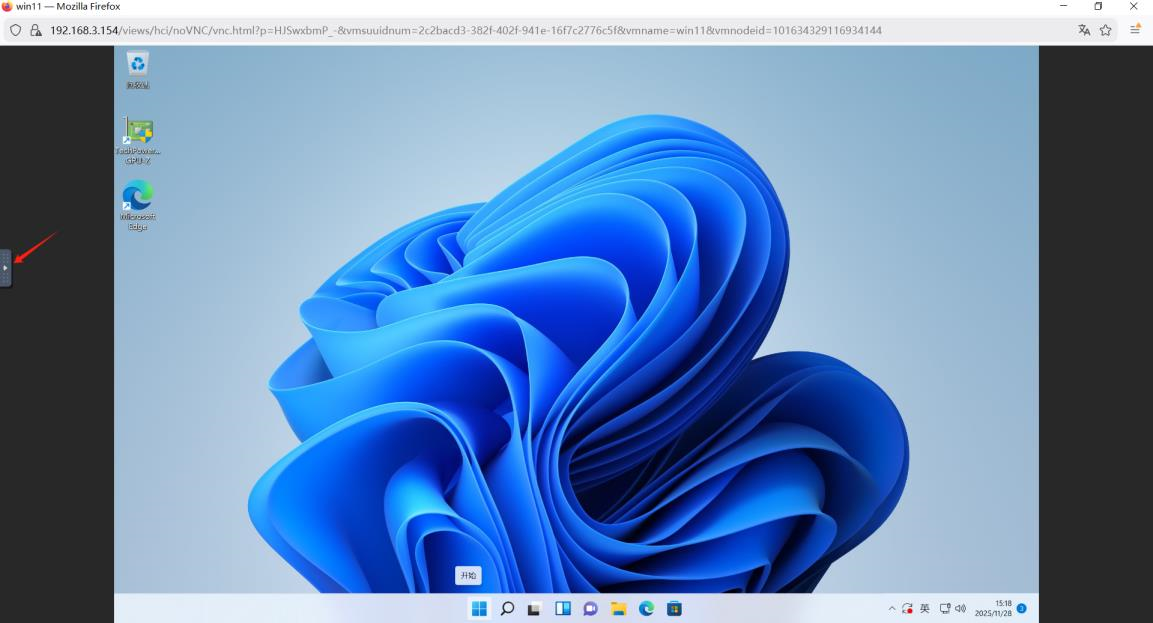Viewport: 1153px width, 623px height.
Task: Open the Widgets panel from taskbar
Action: pos(563,608)
